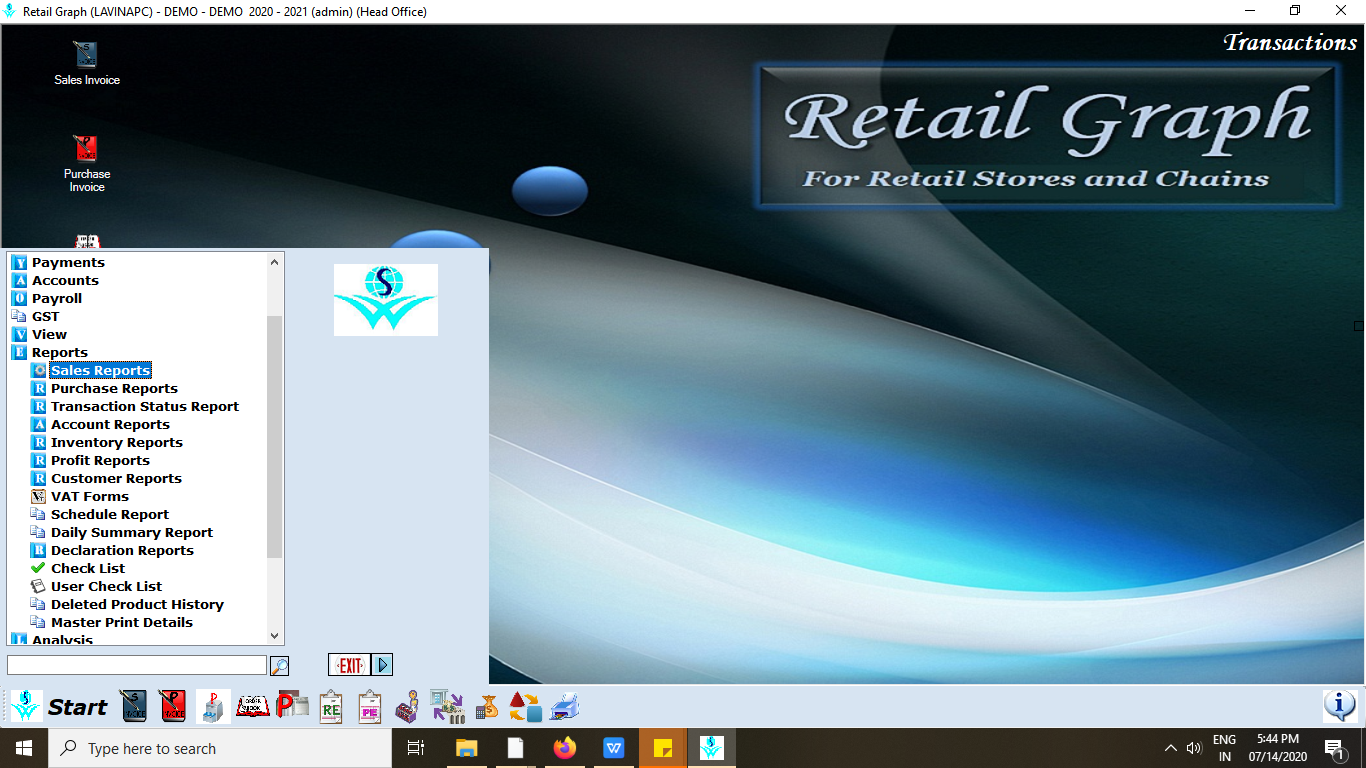Click the blue play arrow next to EXIT
The width and height of the screenshot is (1366, 768).
pos(382,665)
